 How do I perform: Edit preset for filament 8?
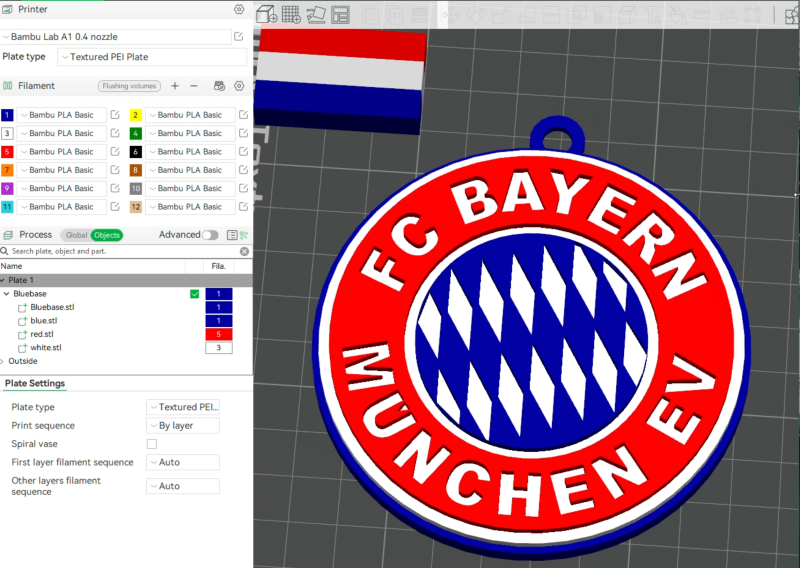tap(243, 170)
